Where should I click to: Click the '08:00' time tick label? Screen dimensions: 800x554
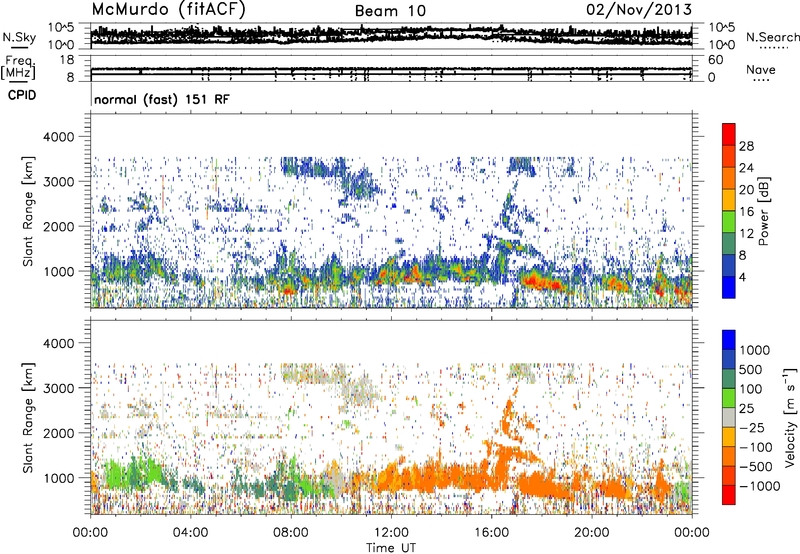pyautogui.click(x=291, y=533)
